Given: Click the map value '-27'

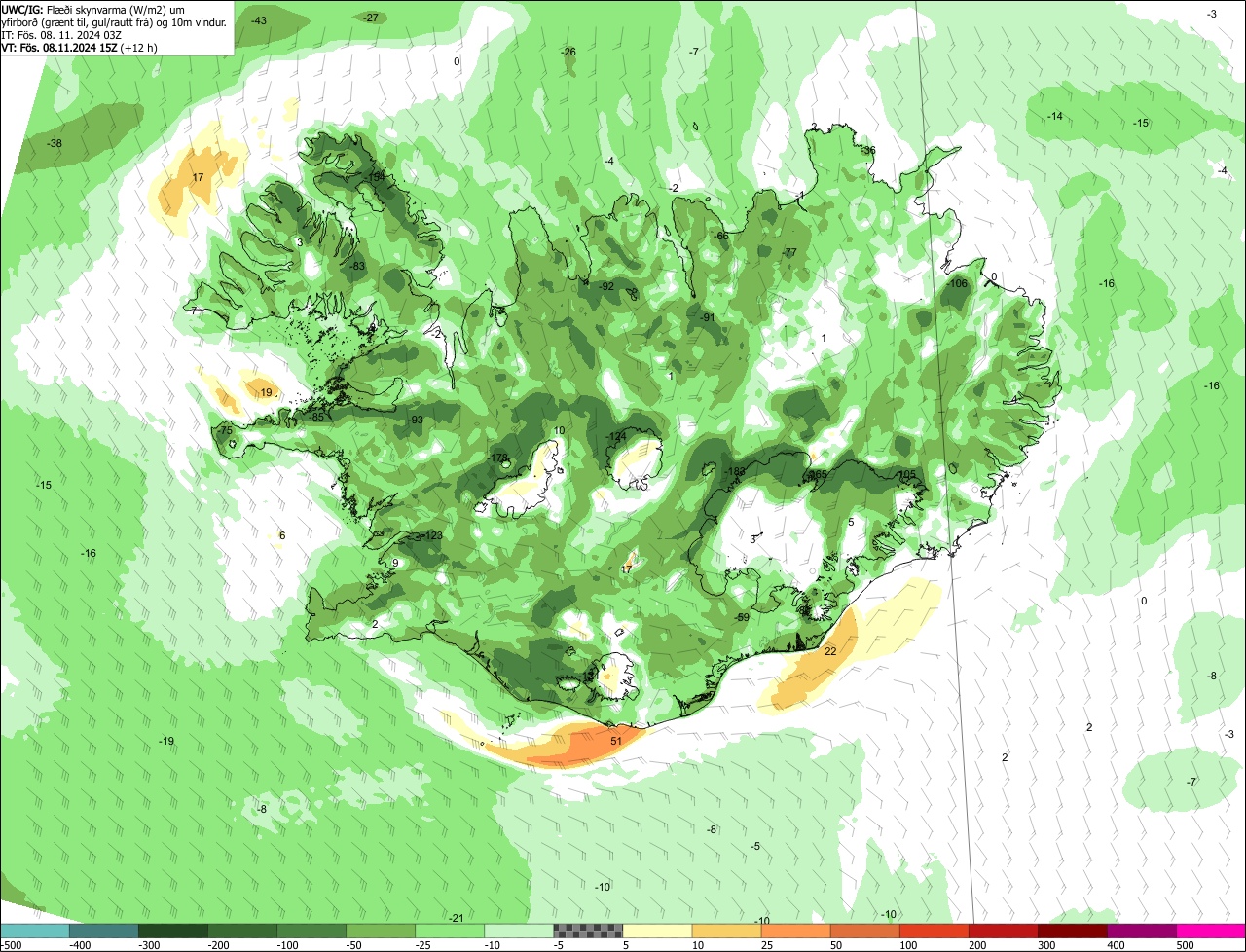Looking at the screenshot, I should [371, 18].
